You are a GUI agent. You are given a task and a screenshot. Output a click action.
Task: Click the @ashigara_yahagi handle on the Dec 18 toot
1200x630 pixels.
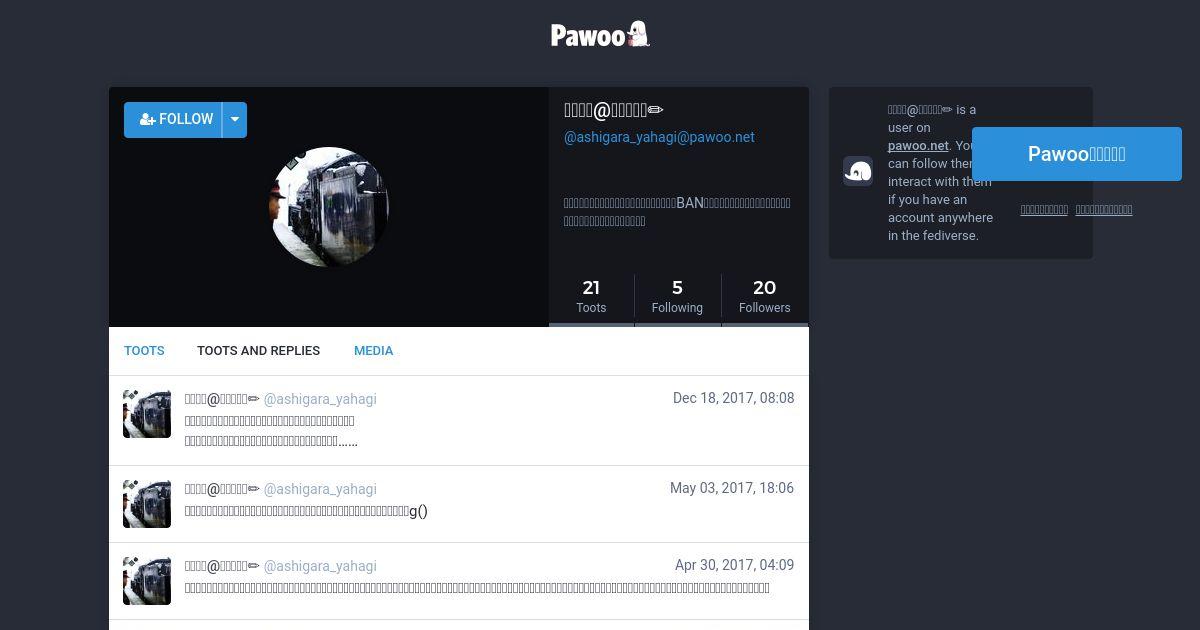[x=320, y=399]
